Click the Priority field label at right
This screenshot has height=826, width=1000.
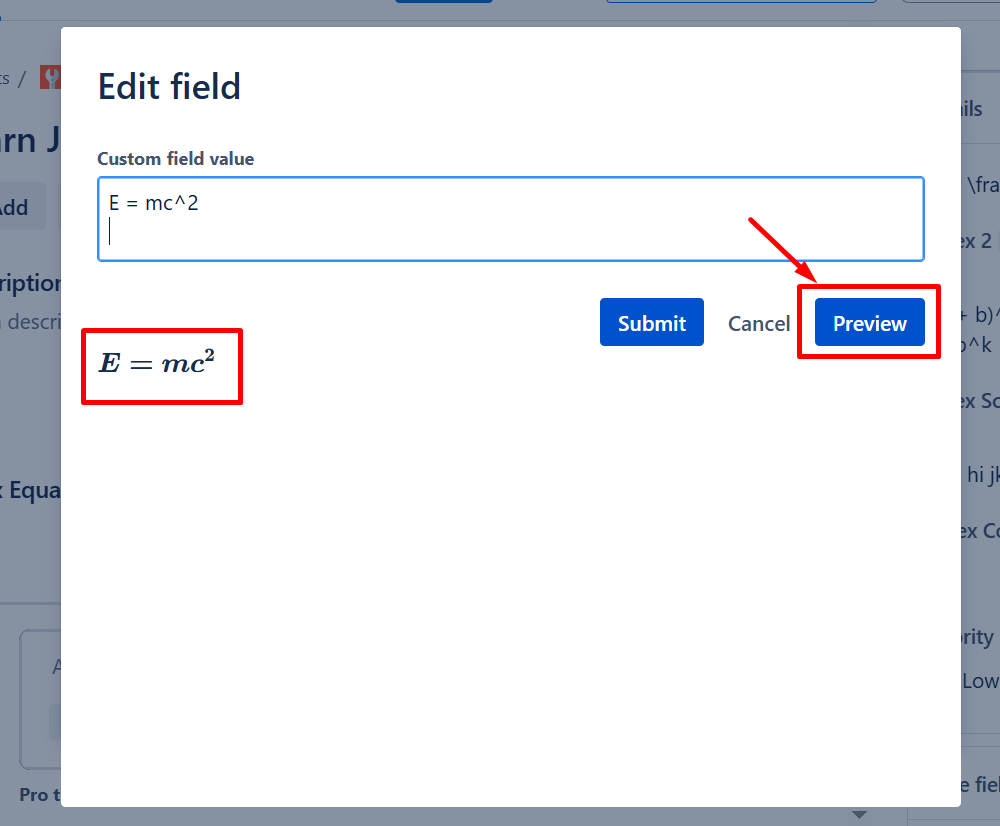977,637
